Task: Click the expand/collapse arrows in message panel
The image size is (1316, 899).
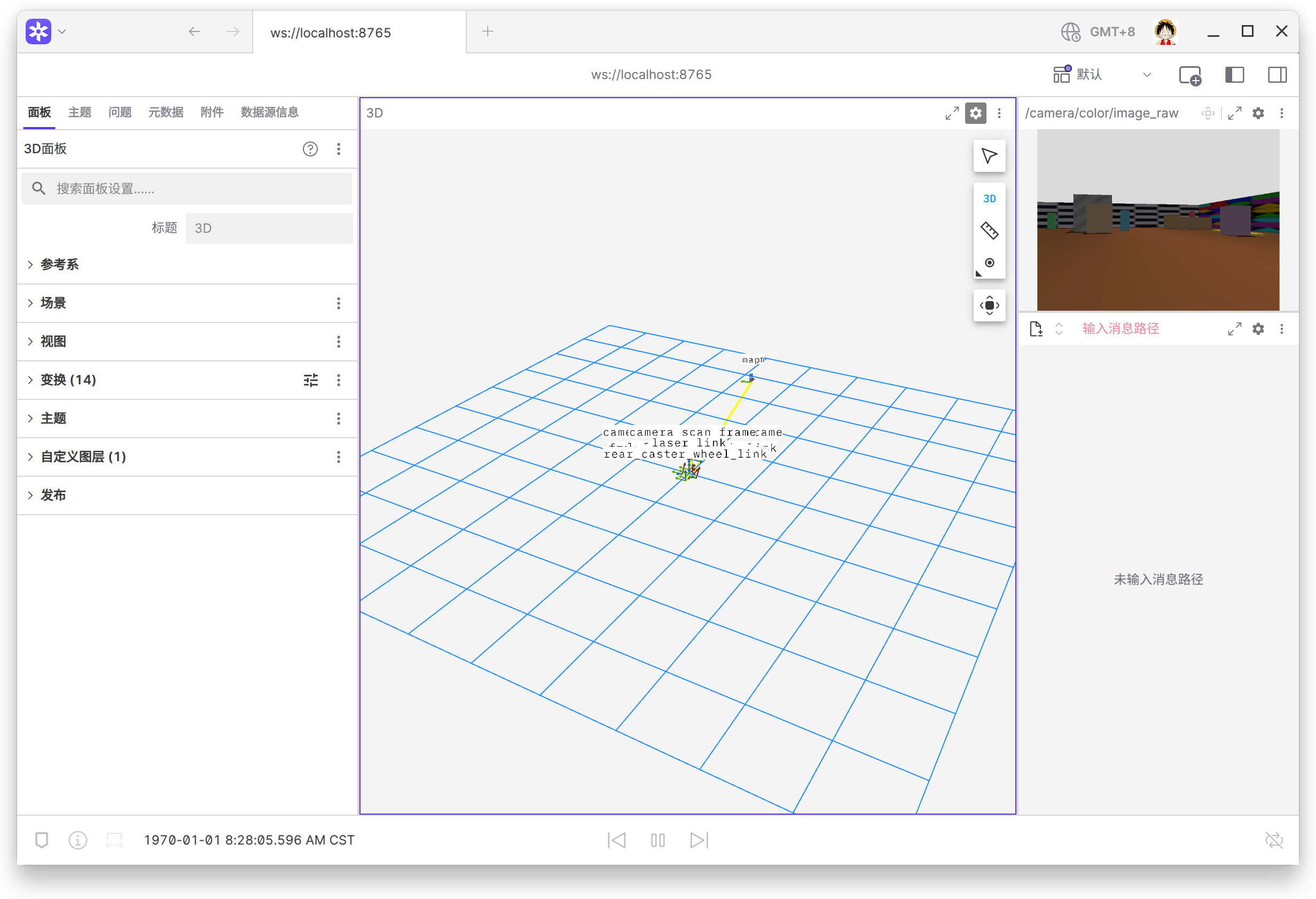Action: click(x=1059, y=329)
